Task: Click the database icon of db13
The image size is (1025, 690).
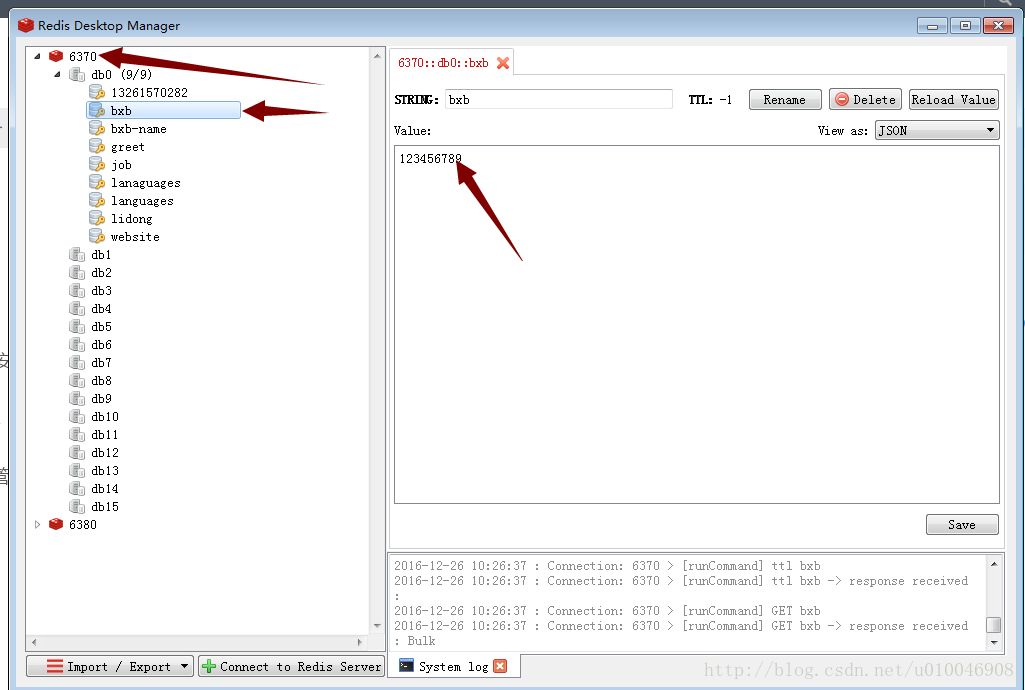Action: point(77,470)
